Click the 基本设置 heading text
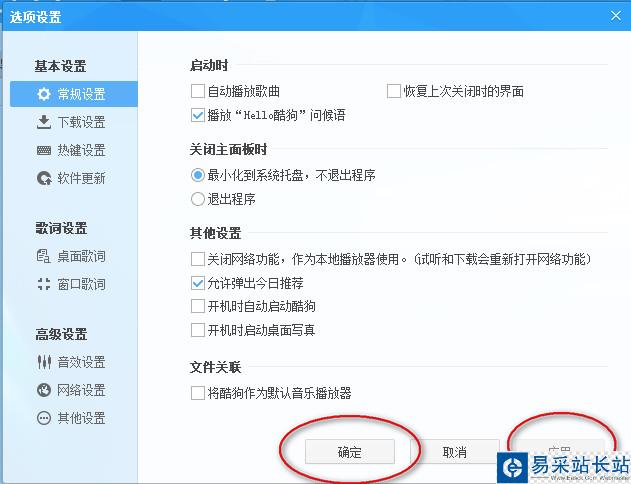Screen dimensions: 631x484 [x=60, y=66]
